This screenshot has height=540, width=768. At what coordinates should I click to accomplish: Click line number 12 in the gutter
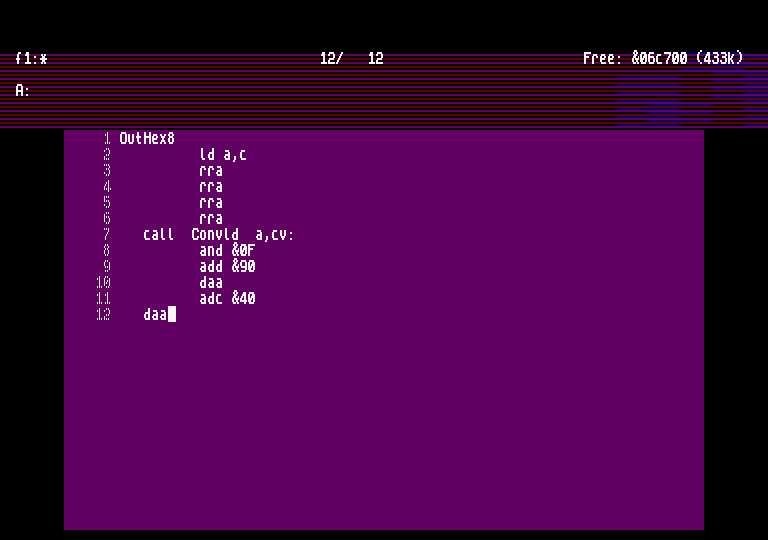pyautogui.click(x=103, y=315)
